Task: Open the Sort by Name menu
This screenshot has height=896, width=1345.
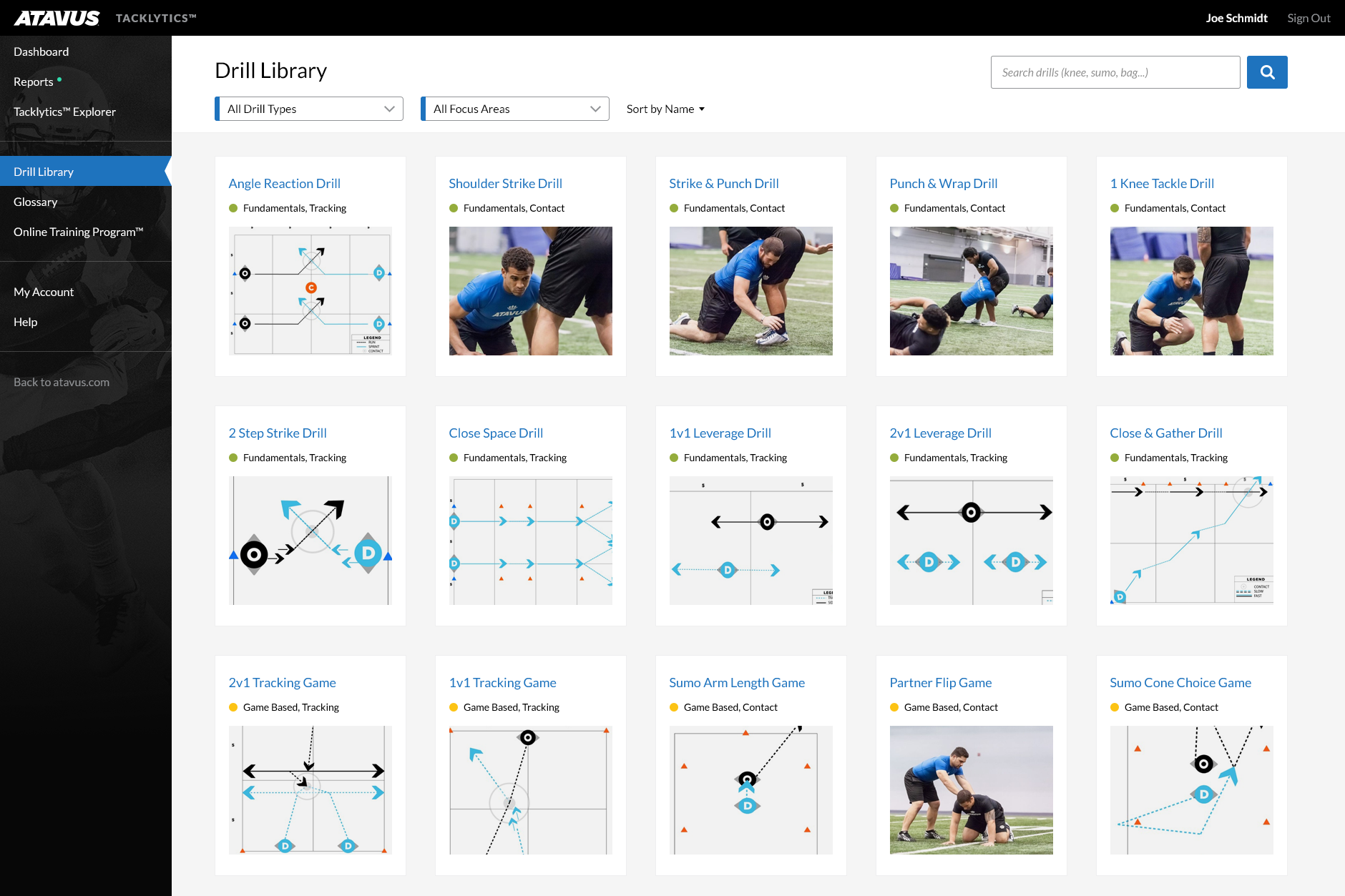Action: tap(665, 109)
